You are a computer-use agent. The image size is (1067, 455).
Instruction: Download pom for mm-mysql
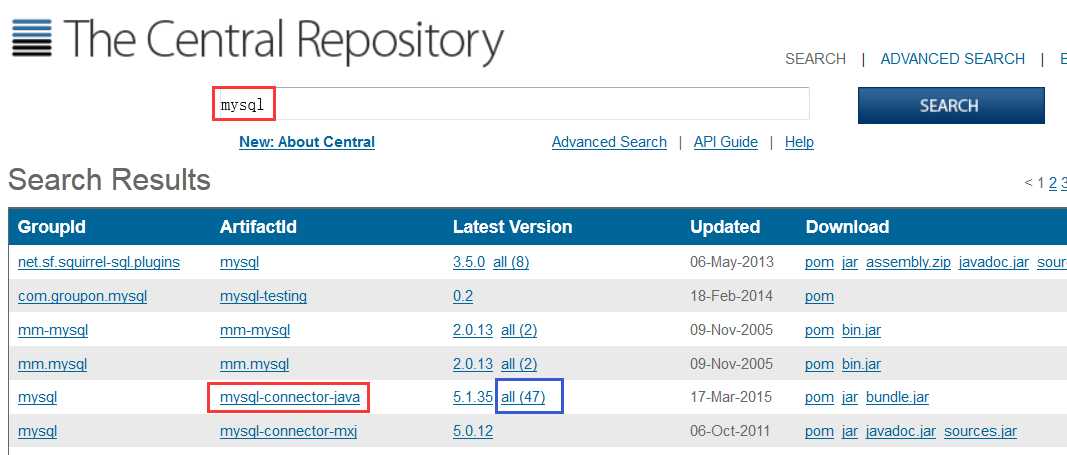pos(819,331)
